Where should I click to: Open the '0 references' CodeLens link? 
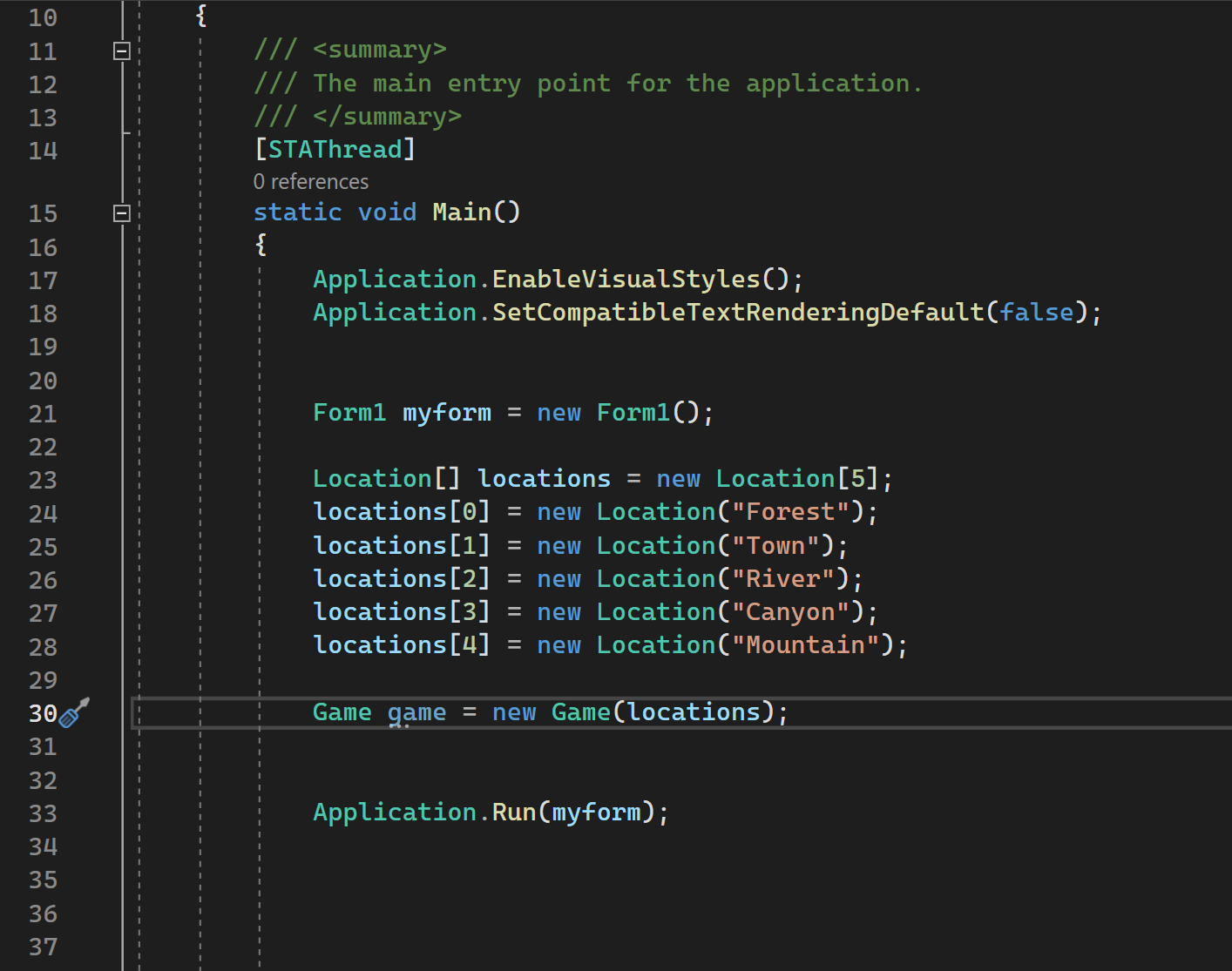[311, 181]
